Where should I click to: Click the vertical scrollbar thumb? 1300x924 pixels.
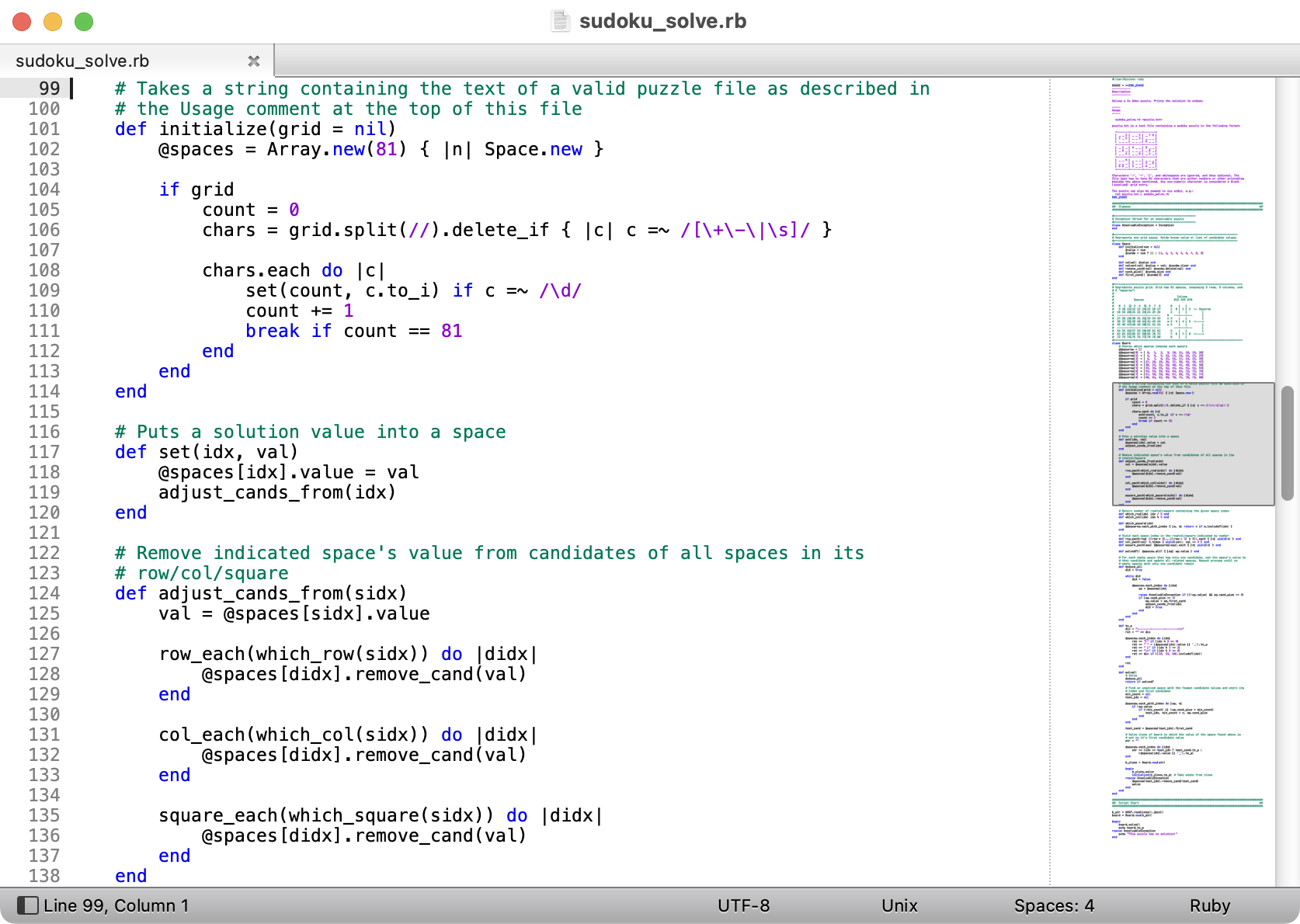[1287, 443]
